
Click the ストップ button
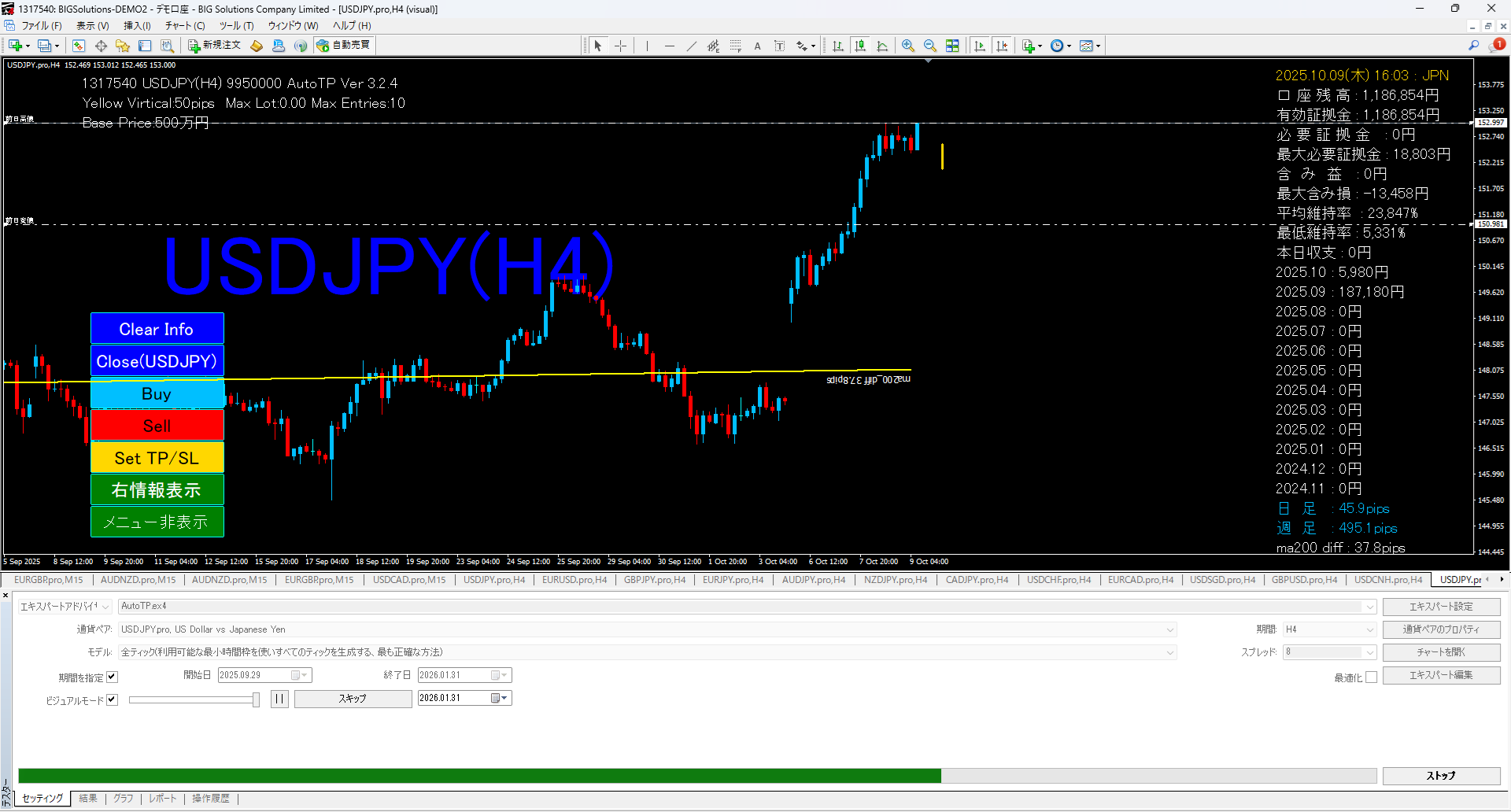point(1441,776)
